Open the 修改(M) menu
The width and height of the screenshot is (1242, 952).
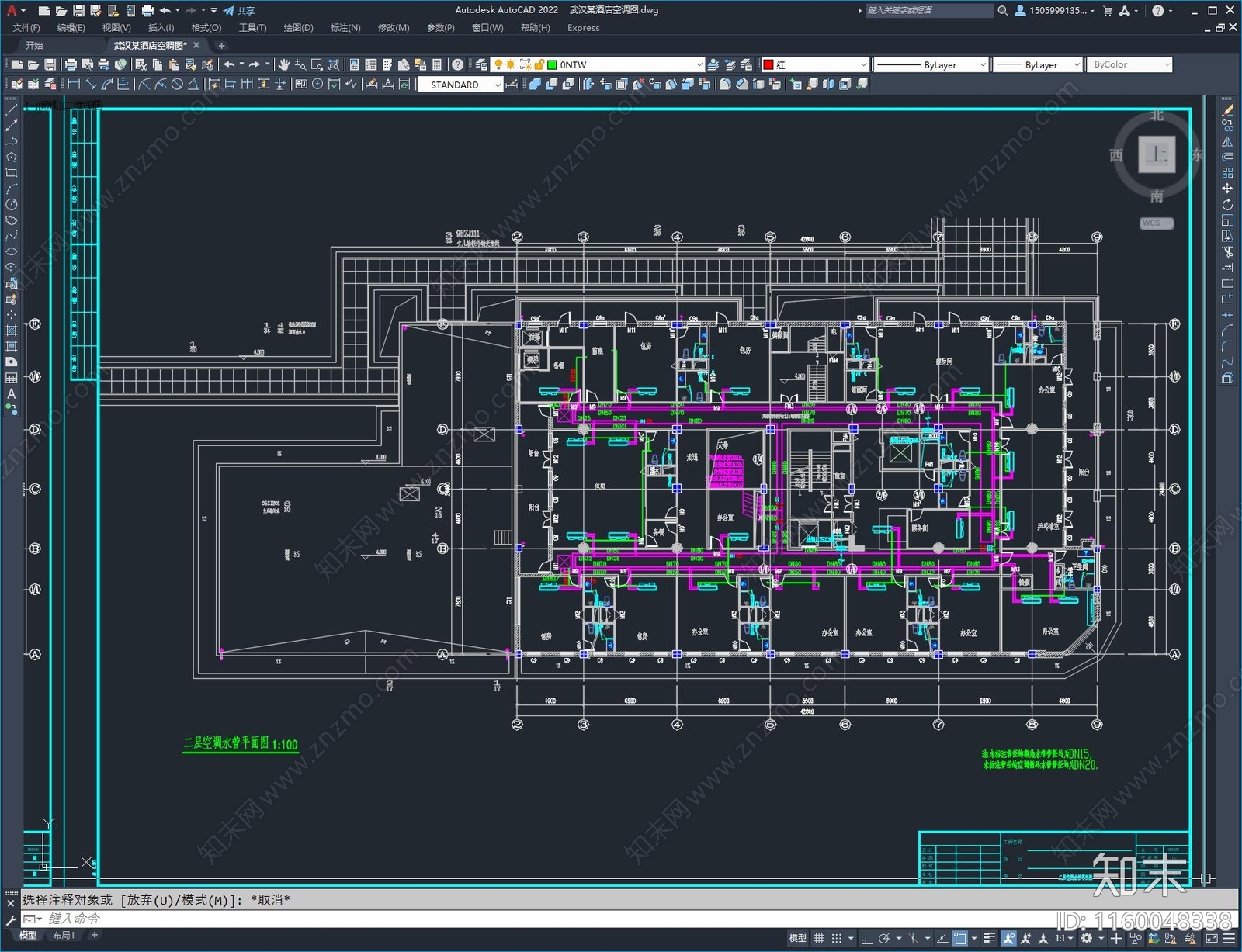coord(394,28)
